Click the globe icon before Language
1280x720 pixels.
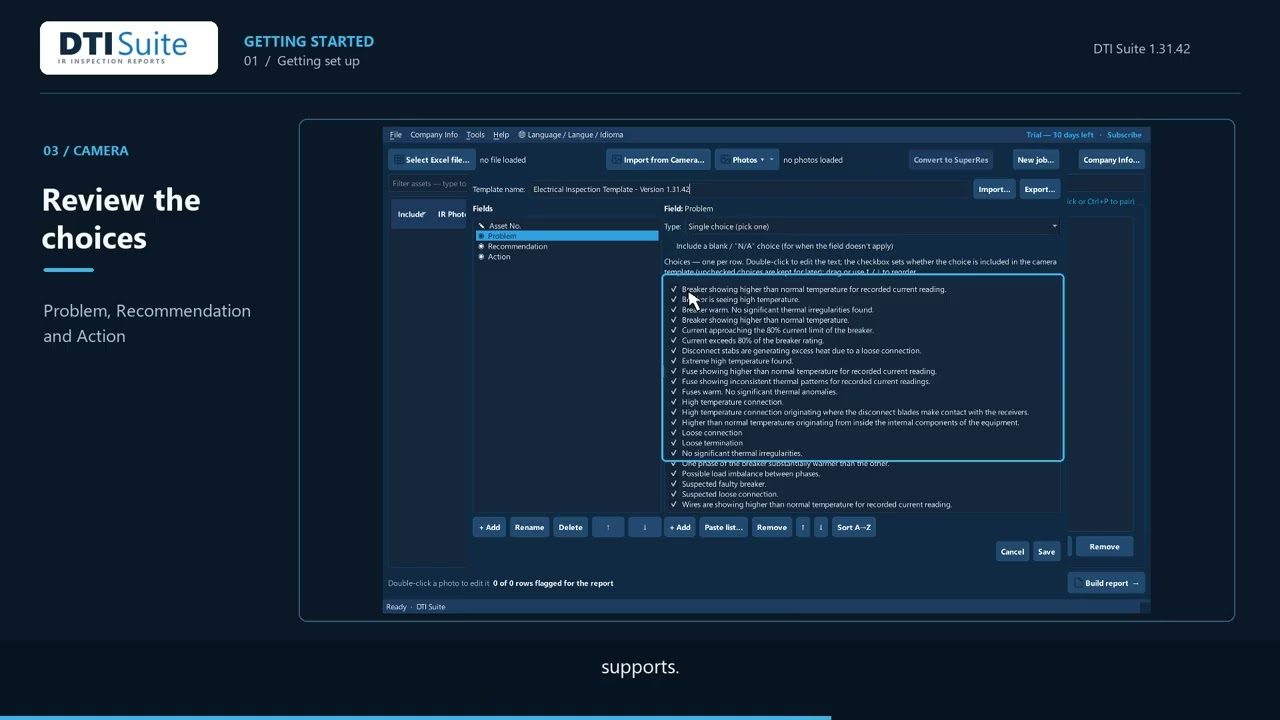pyautogui.click(x=522, y=135)
